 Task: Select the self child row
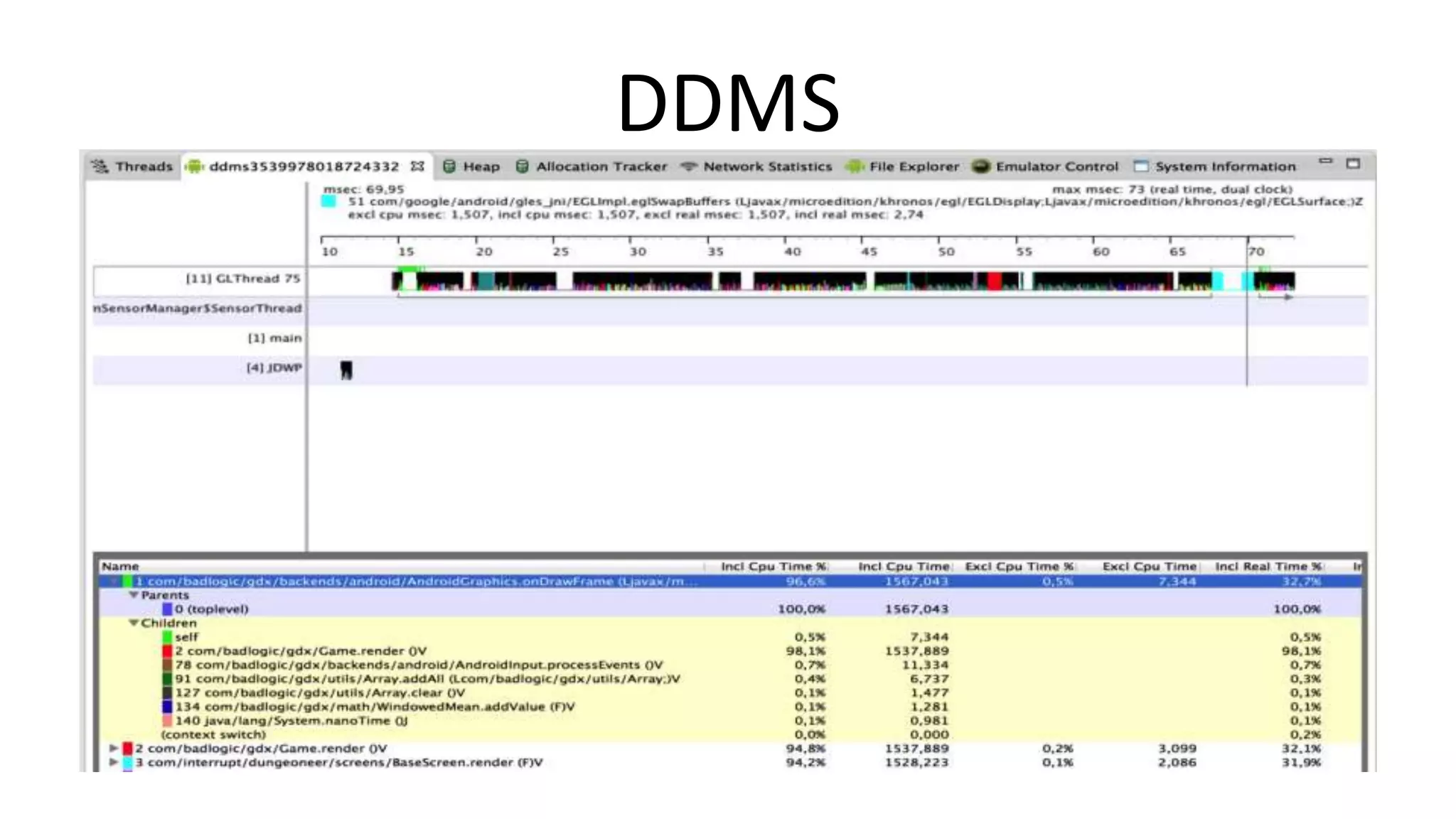730,637
